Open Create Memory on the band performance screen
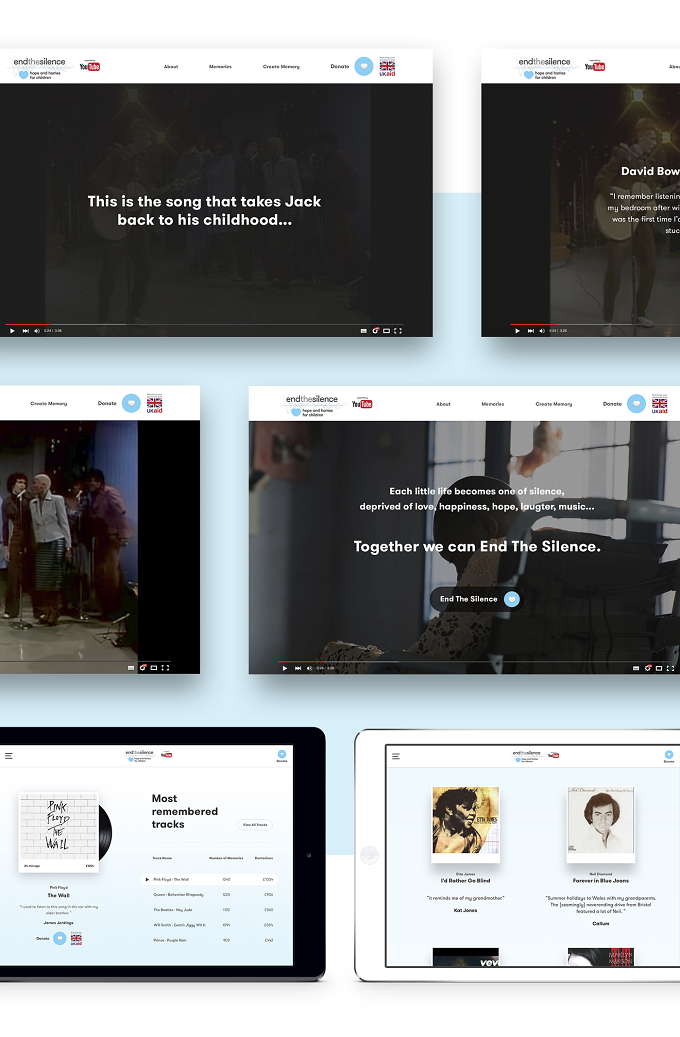680x1037 pixels. (48, 403)
